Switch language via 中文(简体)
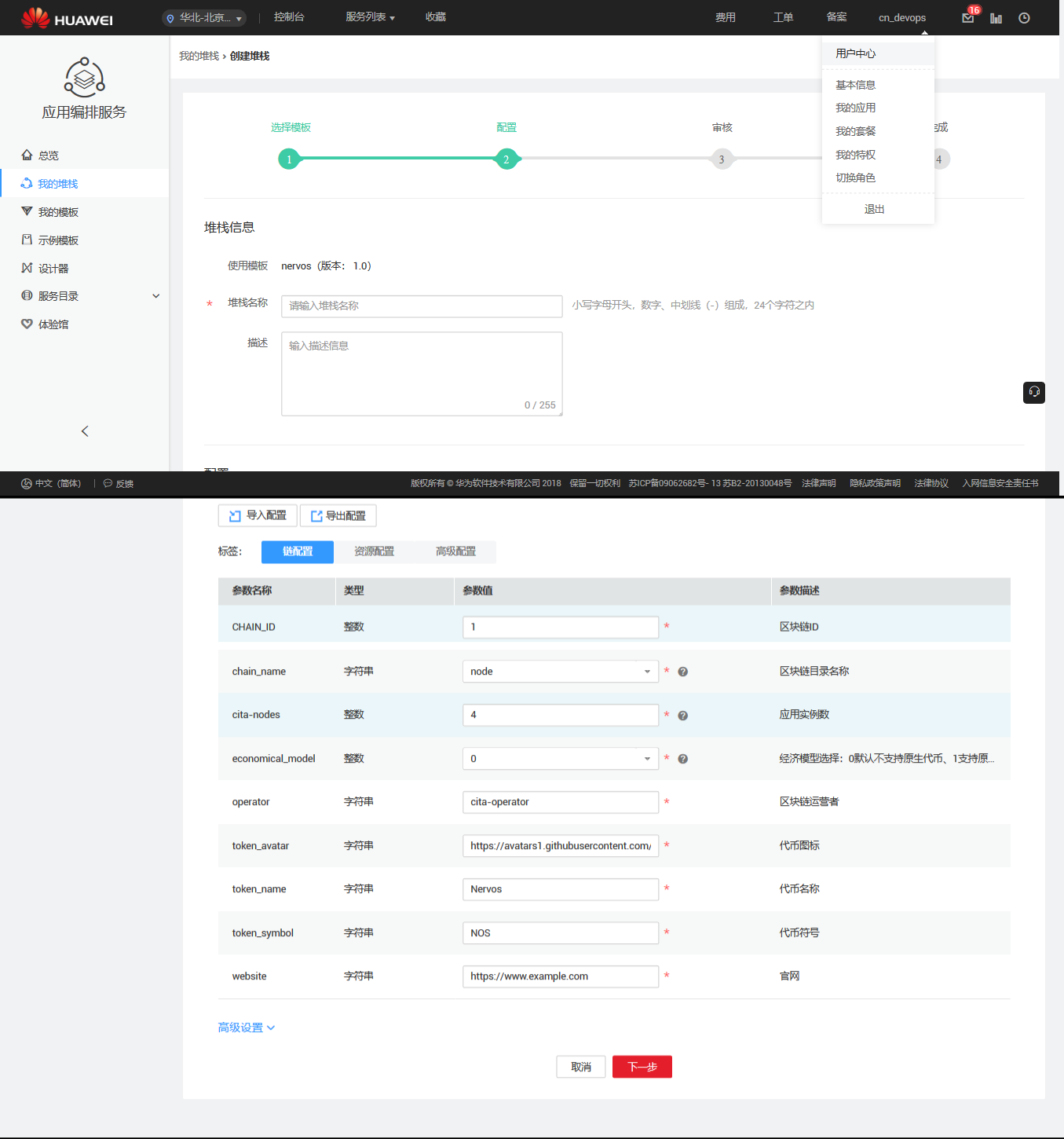The image size is (1064, 1139). coord(51,484)
